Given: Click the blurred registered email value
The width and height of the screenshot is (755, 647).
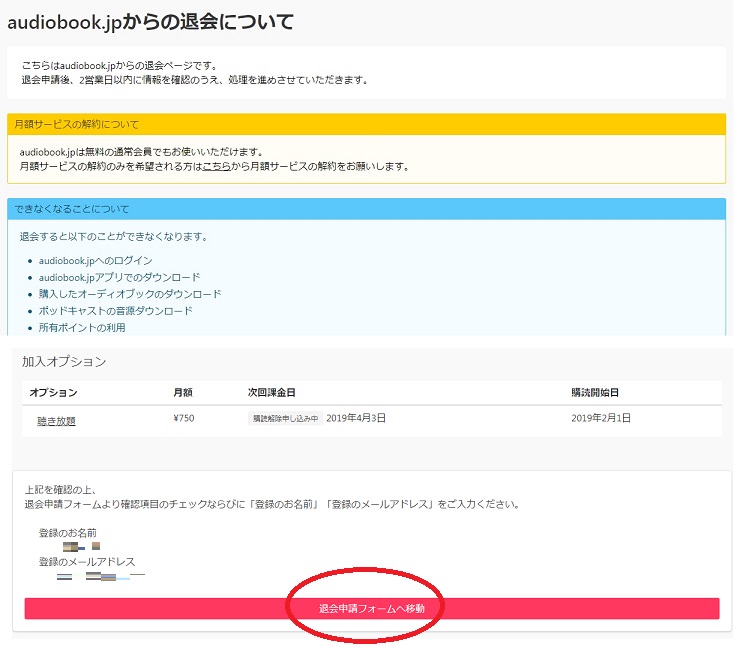Looking at the screenshot, I should tap(101, 576).
